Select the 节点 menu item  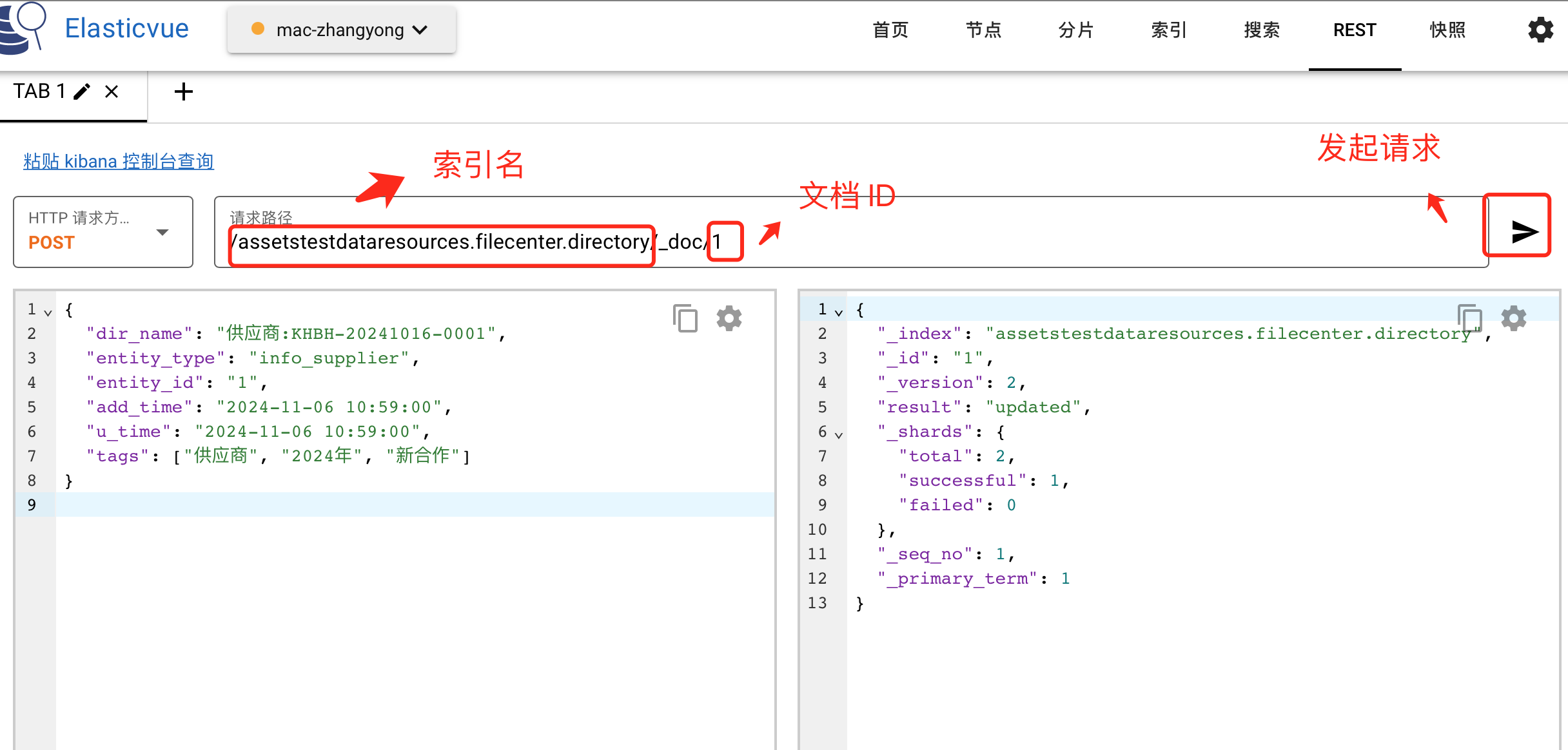(x=983, y=30)
